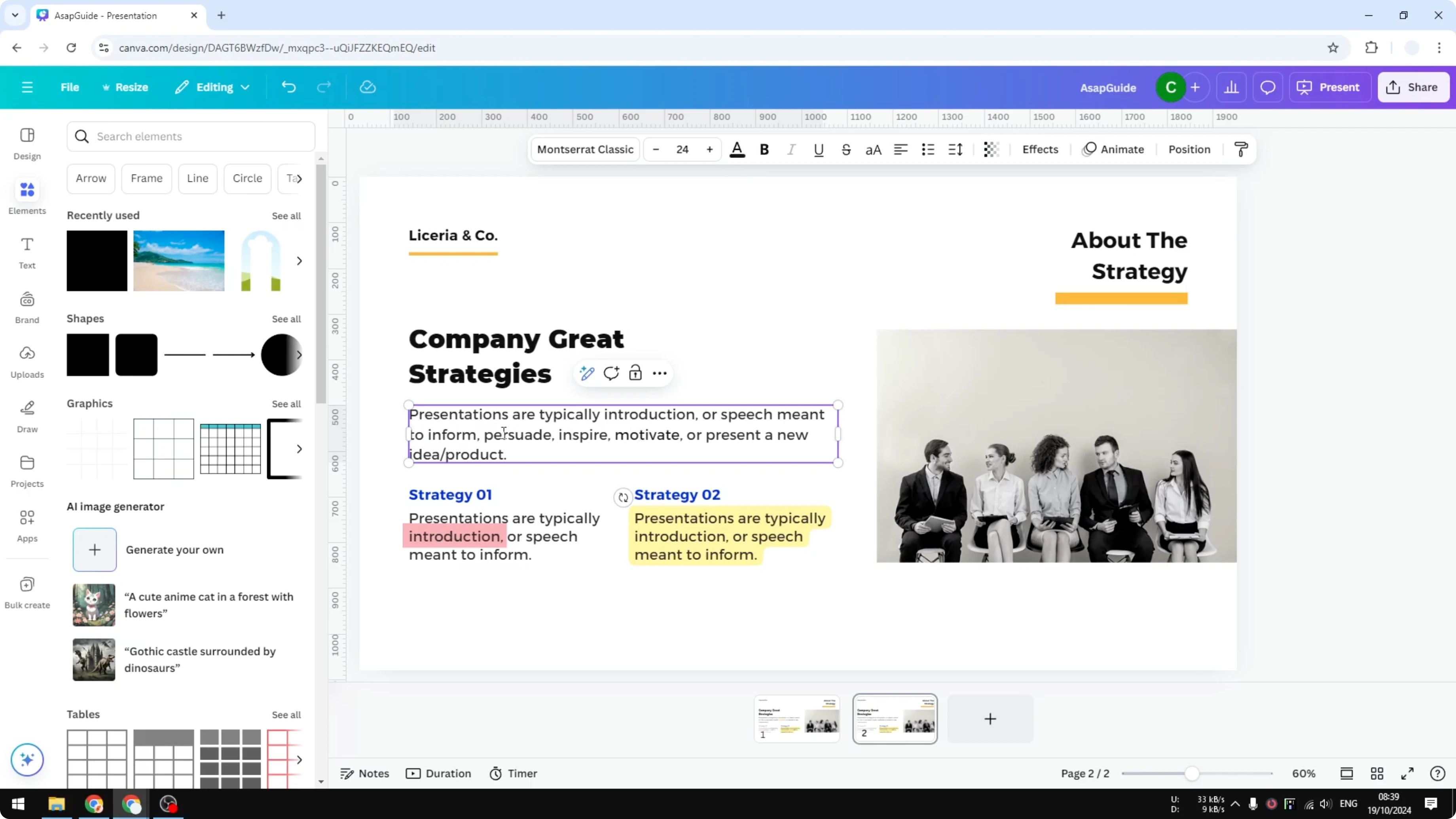1456x819 pixels.
Task: Open the Montserrat Classic font dropdown
Action: tap(584, 149)
